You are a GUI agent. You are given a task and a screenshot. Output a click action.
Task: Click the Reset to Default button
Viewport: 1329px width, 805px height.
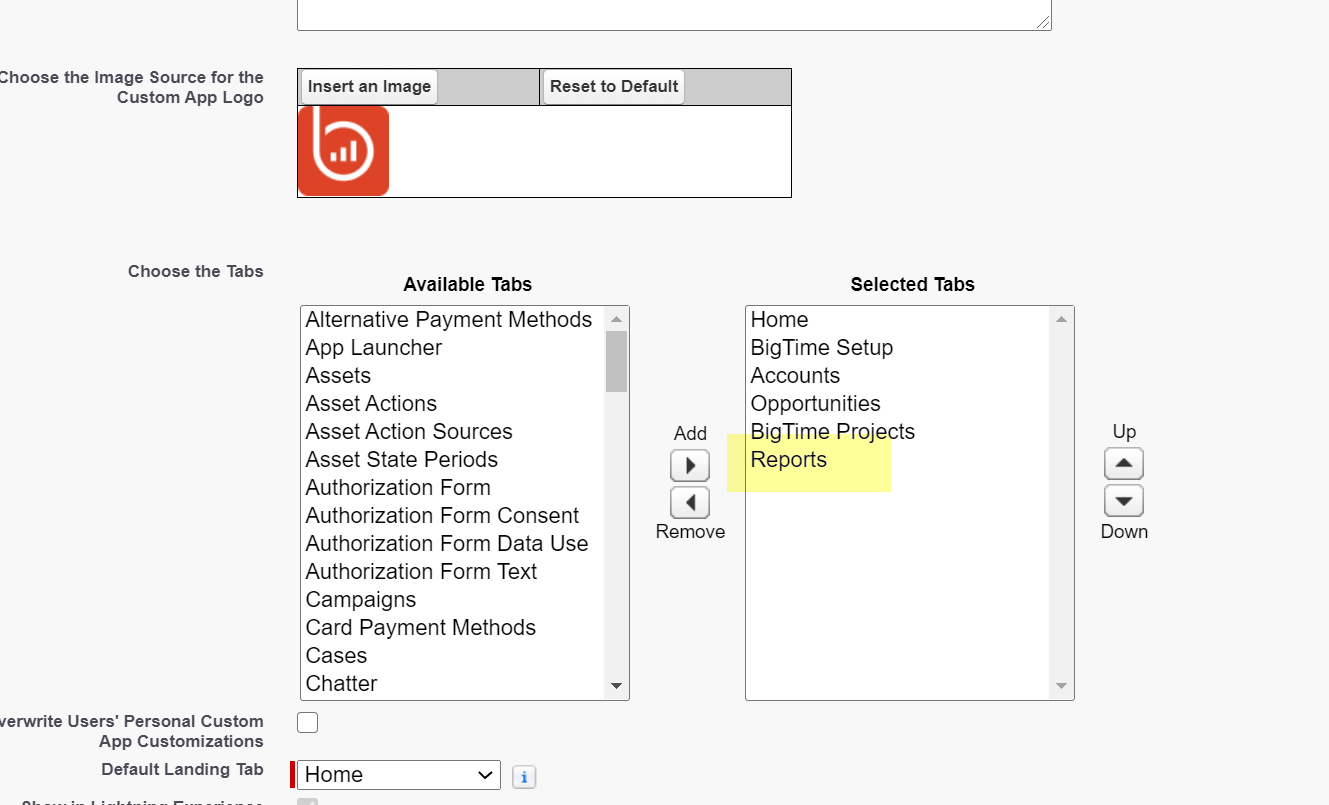(x=614, y=87)
